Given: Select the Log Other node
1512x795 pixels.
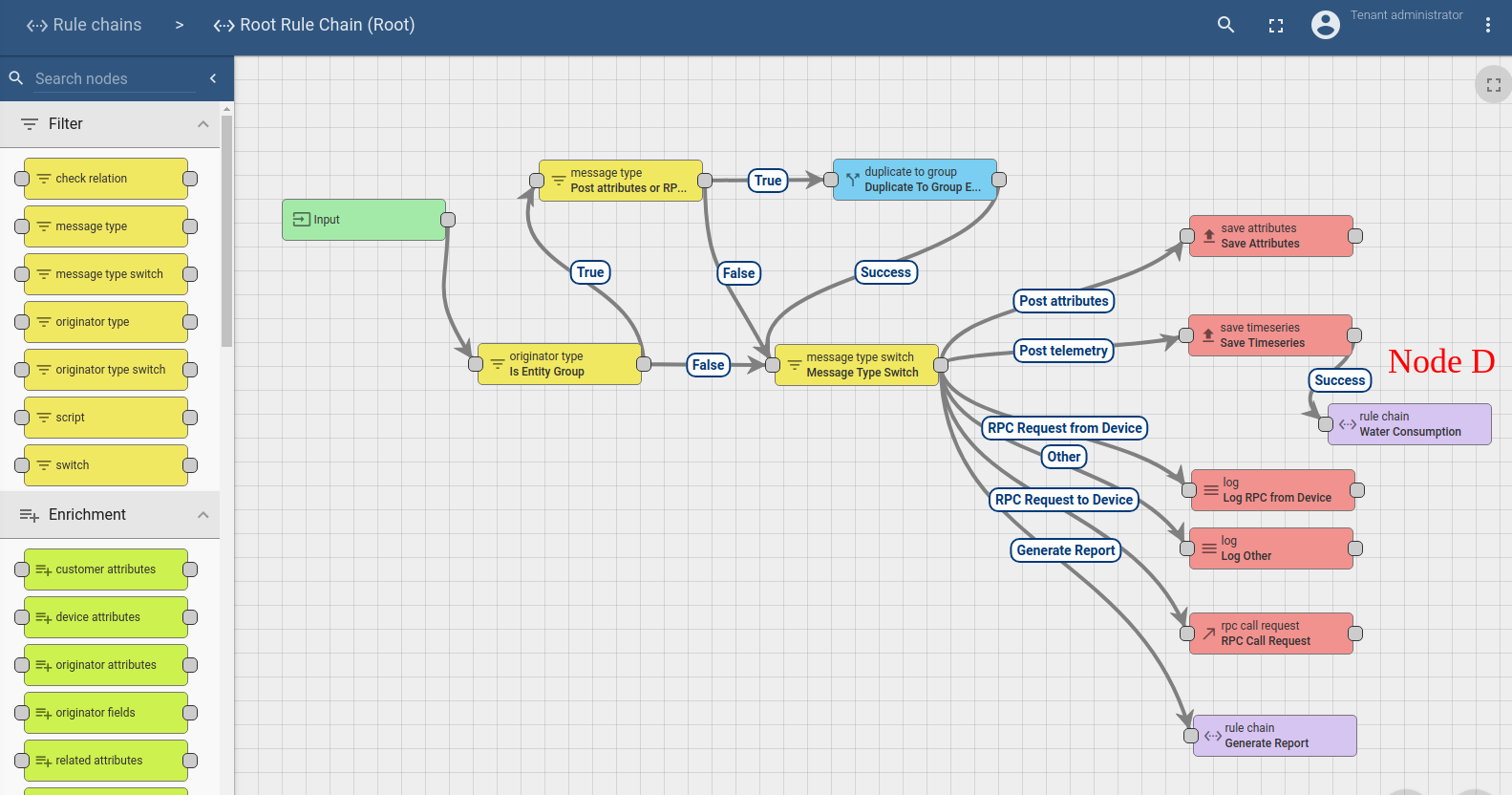Looking at the screenshot, I should (x=1271, y=548).
